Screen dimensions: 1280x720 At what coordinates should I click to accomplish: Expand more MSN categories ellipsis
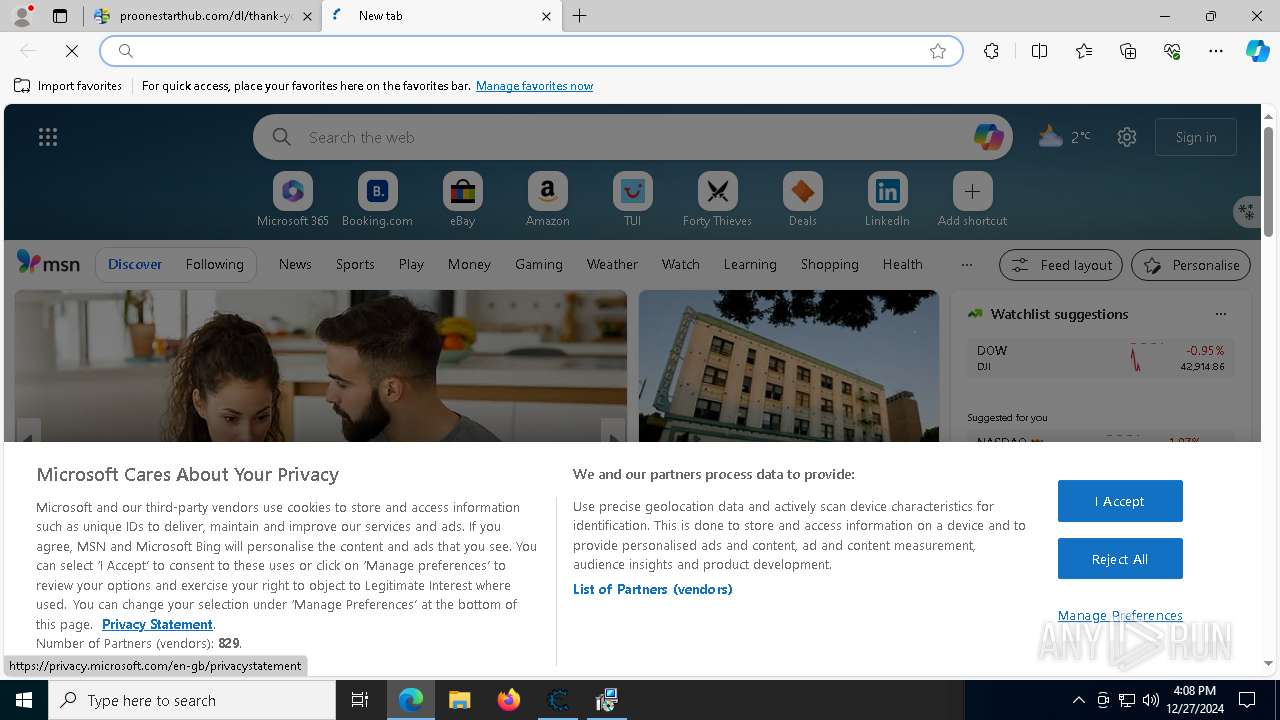(x=966, y=264)
